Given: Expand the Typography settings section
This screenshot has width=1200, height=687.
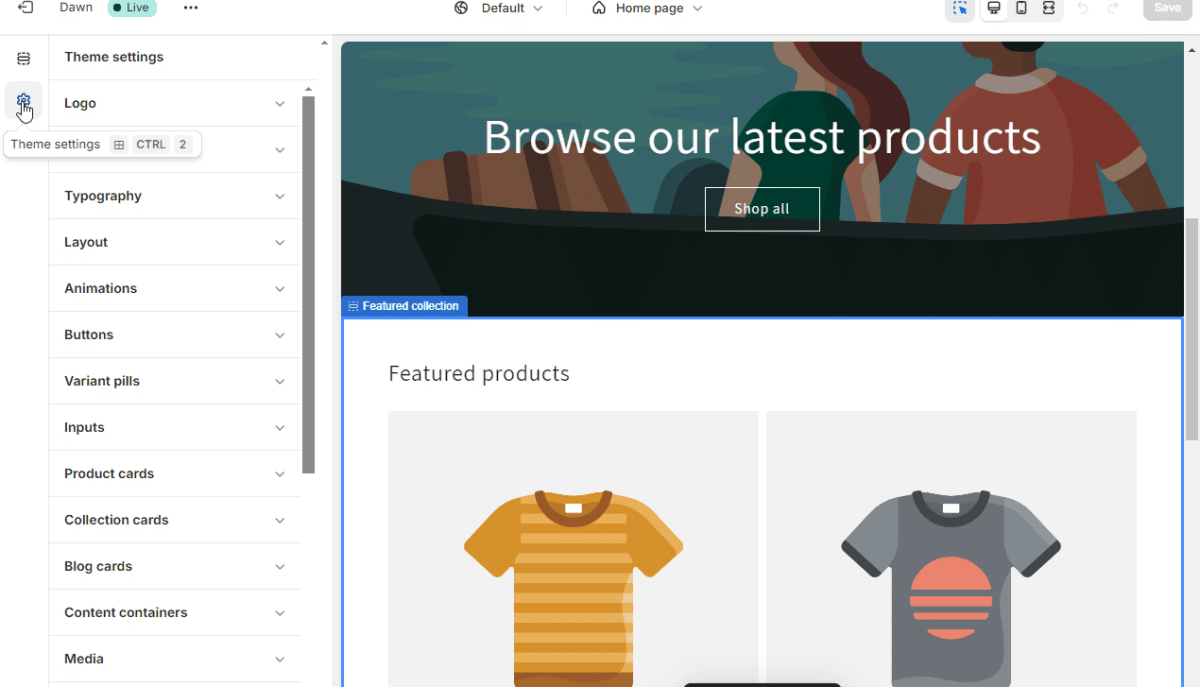Looking at the screenshot, I should tap(175, 196).
